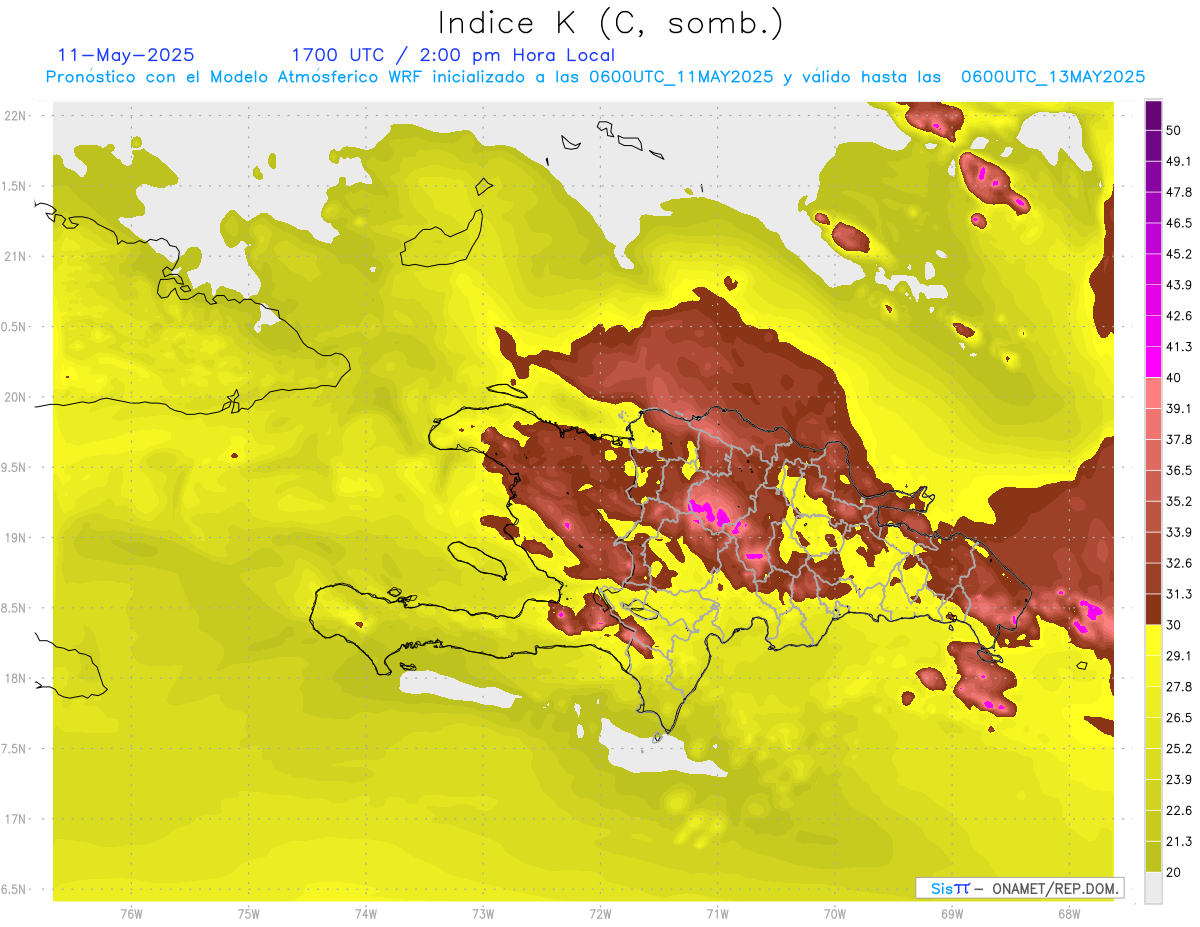1200x927 pixels.
Task: Click the map title 'Indice K (C, somb.)'
Action: [x=611, y=24]
